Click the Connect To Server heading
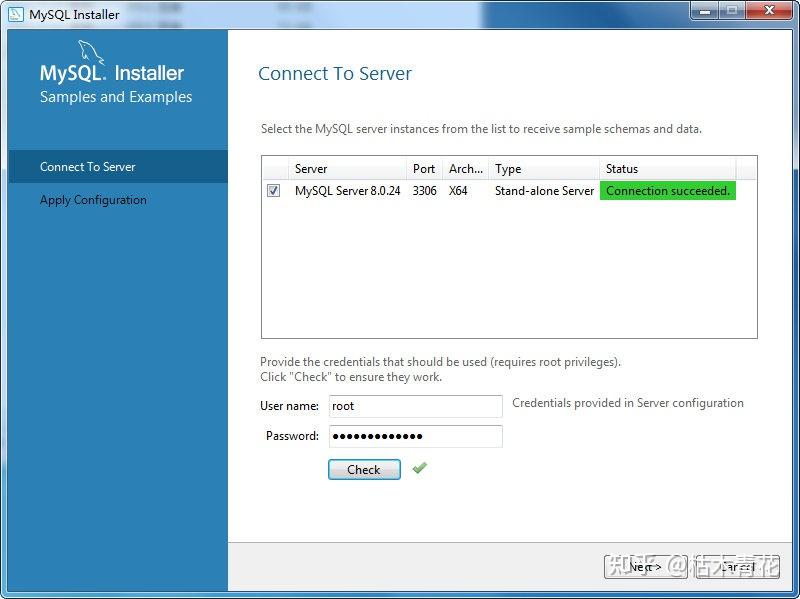Viewport: 800px width, 599px height. coord(335,73)
